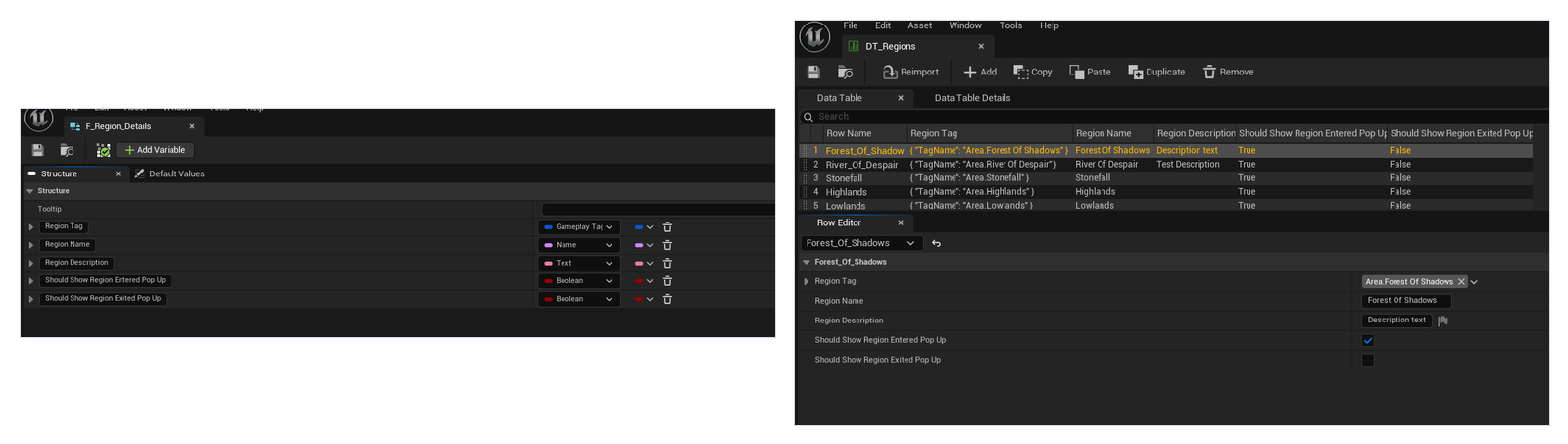Enable Should Show Region Exited Pop Up checkbox

click(x=1368, y=360)
